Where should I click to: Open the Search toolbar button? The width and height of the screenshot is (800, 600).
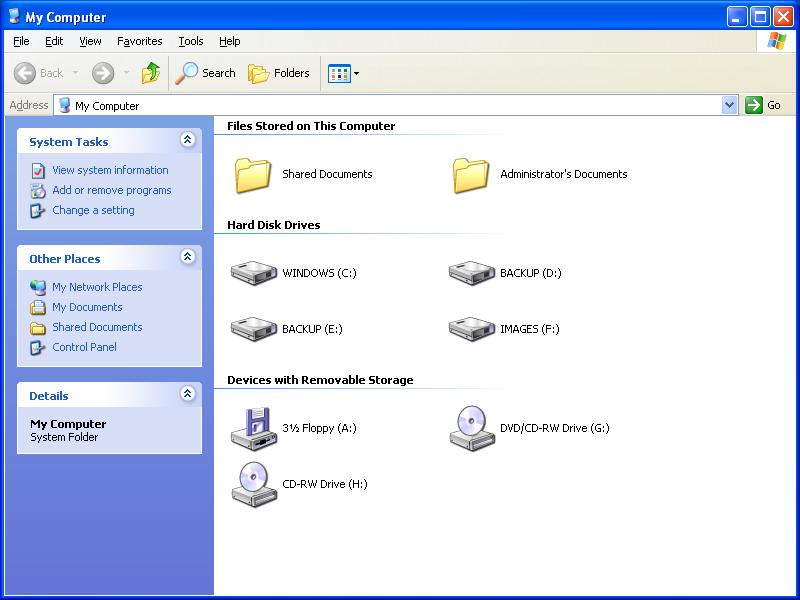pyautogui.click(x=206, y=73)
